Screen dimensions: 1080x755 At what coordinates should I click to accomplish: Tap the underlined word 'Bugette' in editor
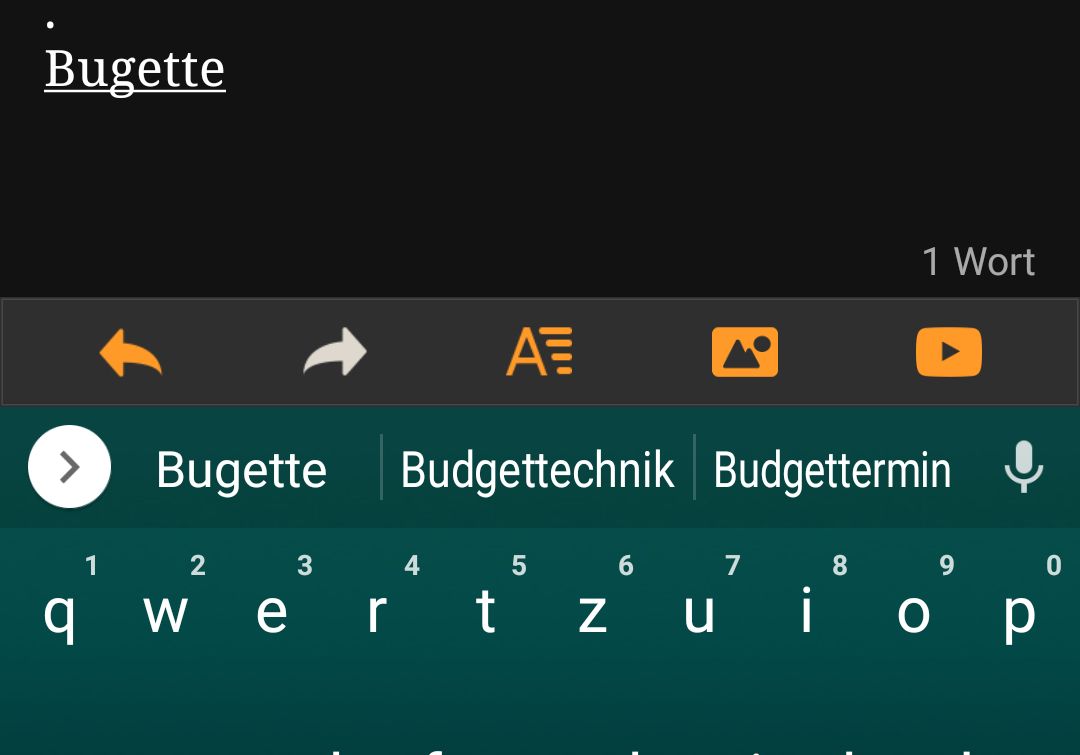pos(135,70)
